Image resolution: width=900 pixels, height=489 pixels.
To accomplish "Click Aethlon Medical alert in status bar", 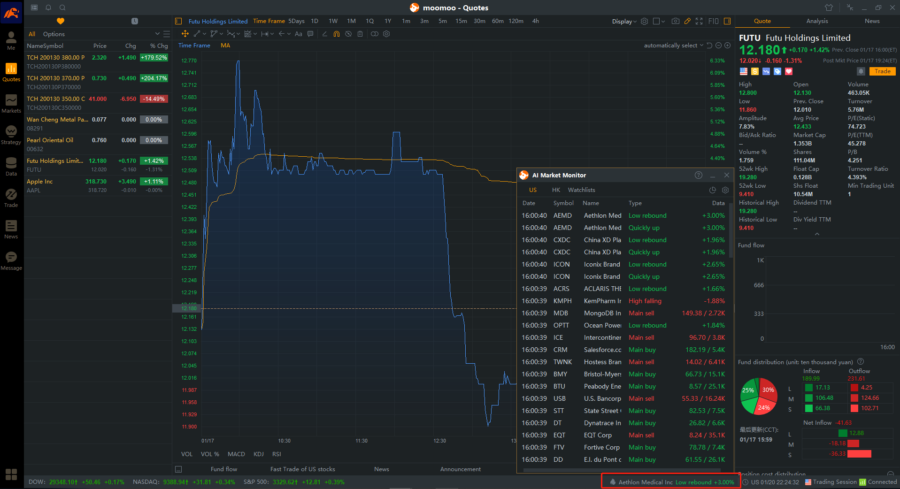I will point(670,482).
